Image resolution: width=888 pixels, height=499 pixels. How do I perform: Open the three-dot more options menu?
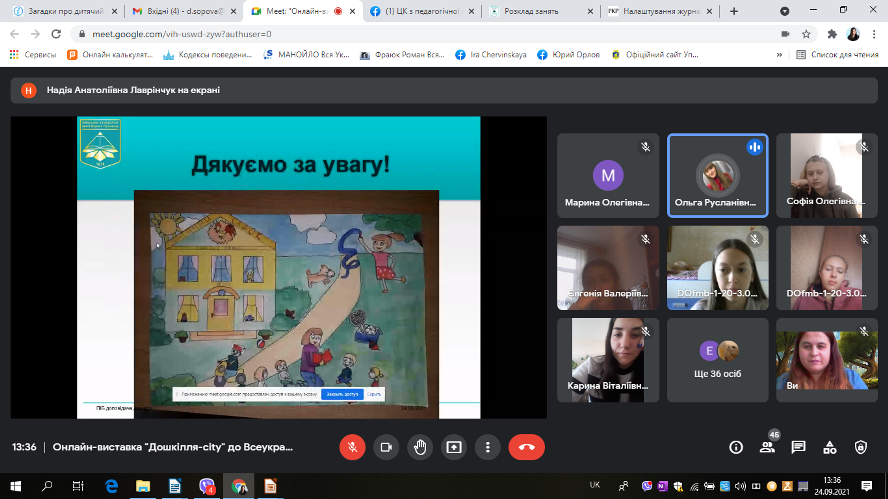487,447
